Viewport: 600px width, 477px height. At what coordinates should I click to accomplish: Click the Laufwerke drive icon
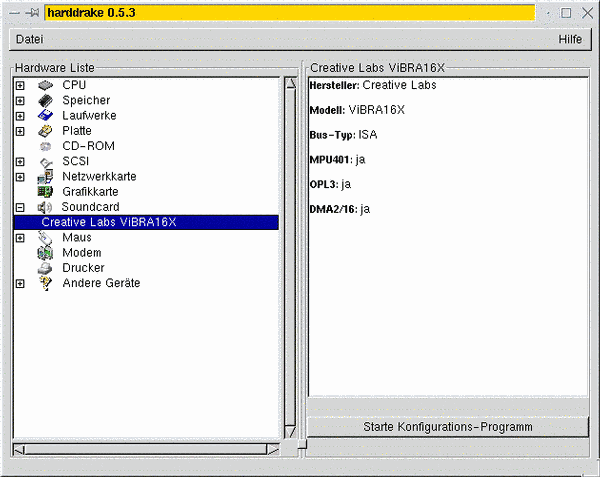click(x=45, y=116)
